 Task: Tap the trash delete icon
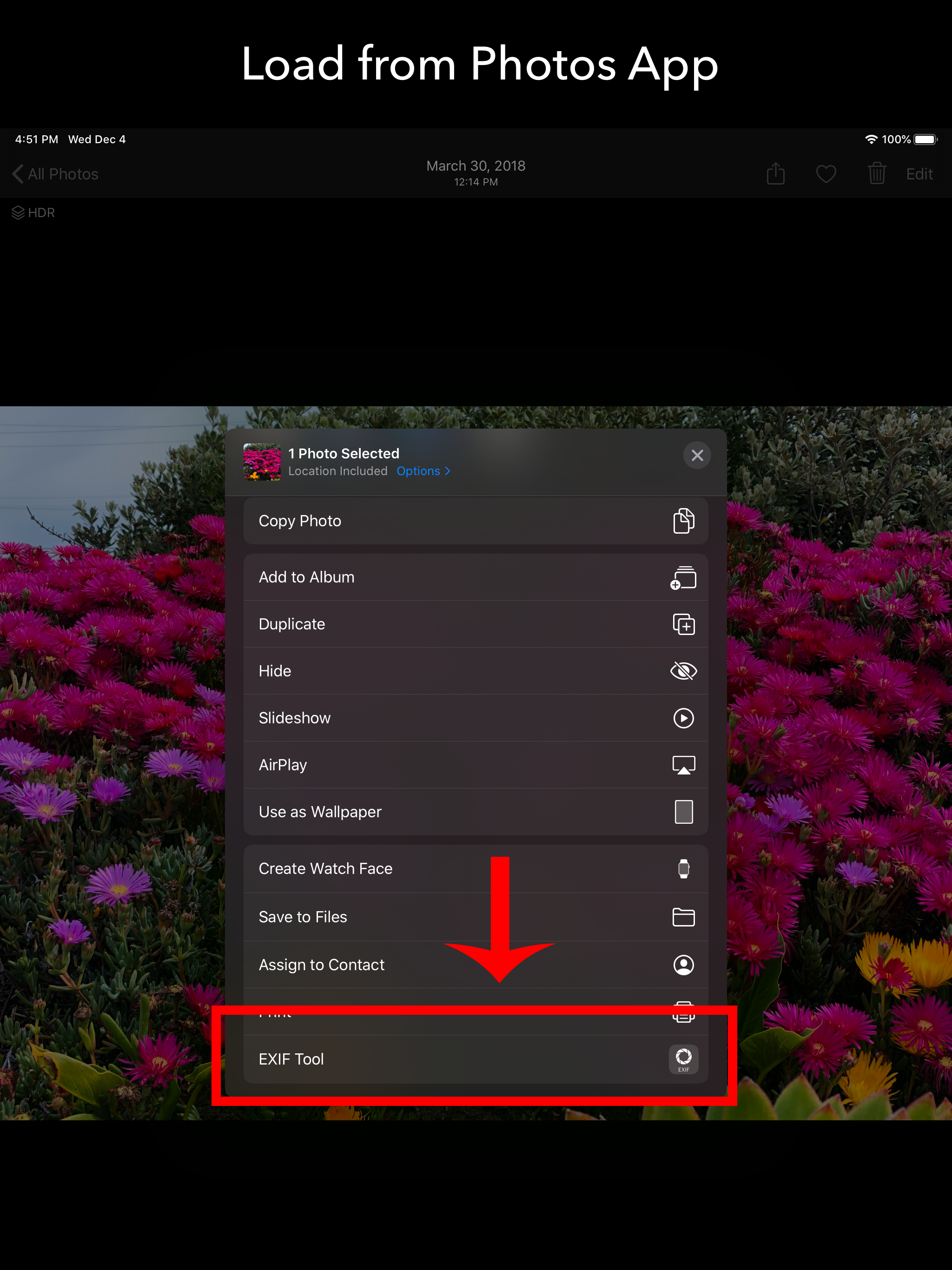876,173
